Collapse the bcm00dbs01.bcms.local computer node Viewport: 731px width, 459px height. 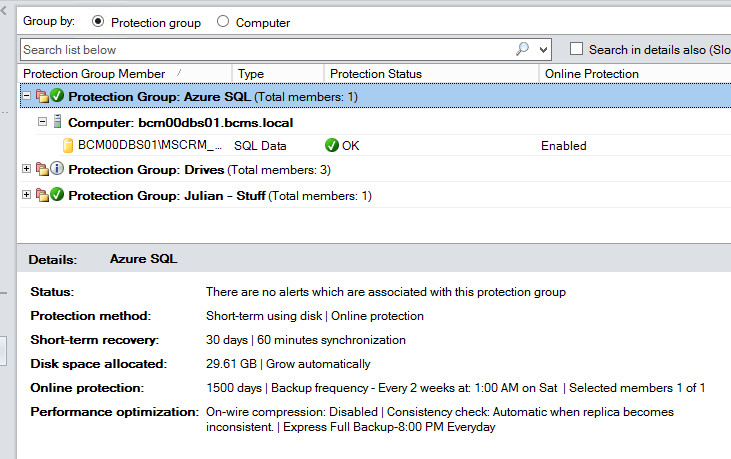pos(42,122)
